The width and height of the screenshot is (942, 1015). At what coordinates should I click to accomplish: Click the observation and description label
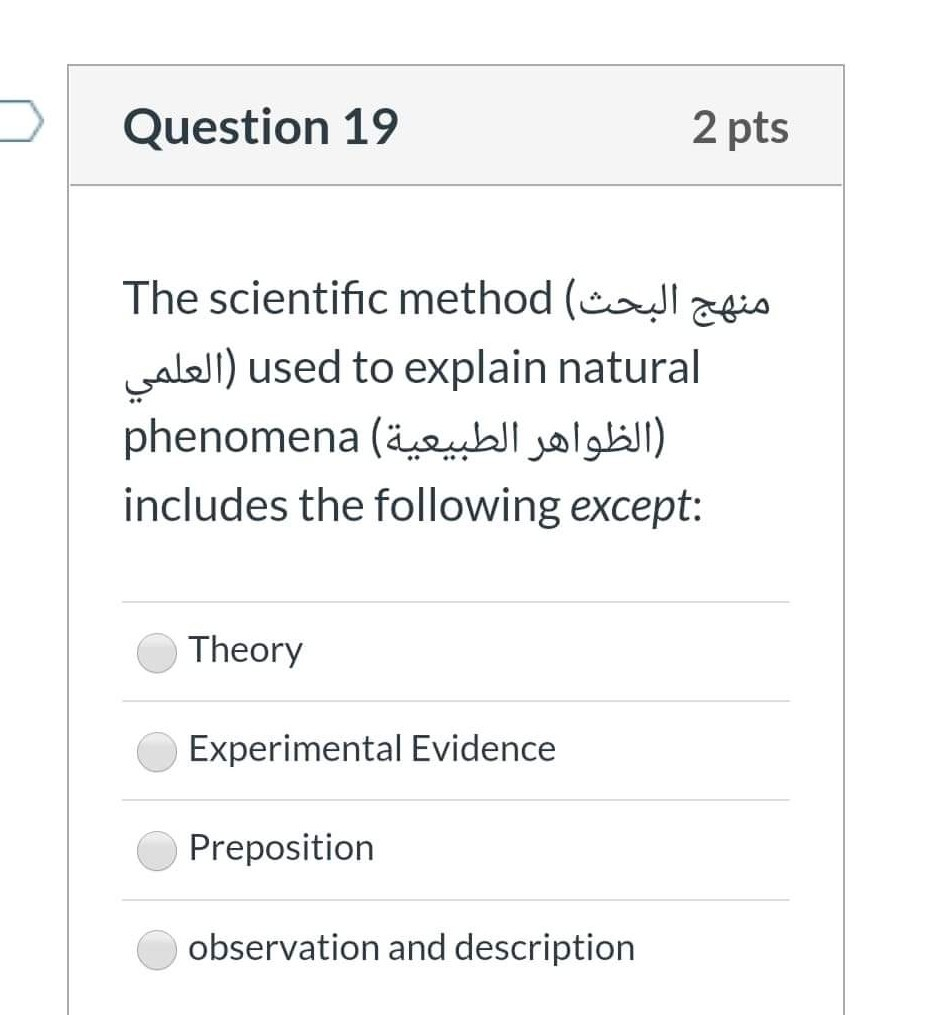click(410, 948)
